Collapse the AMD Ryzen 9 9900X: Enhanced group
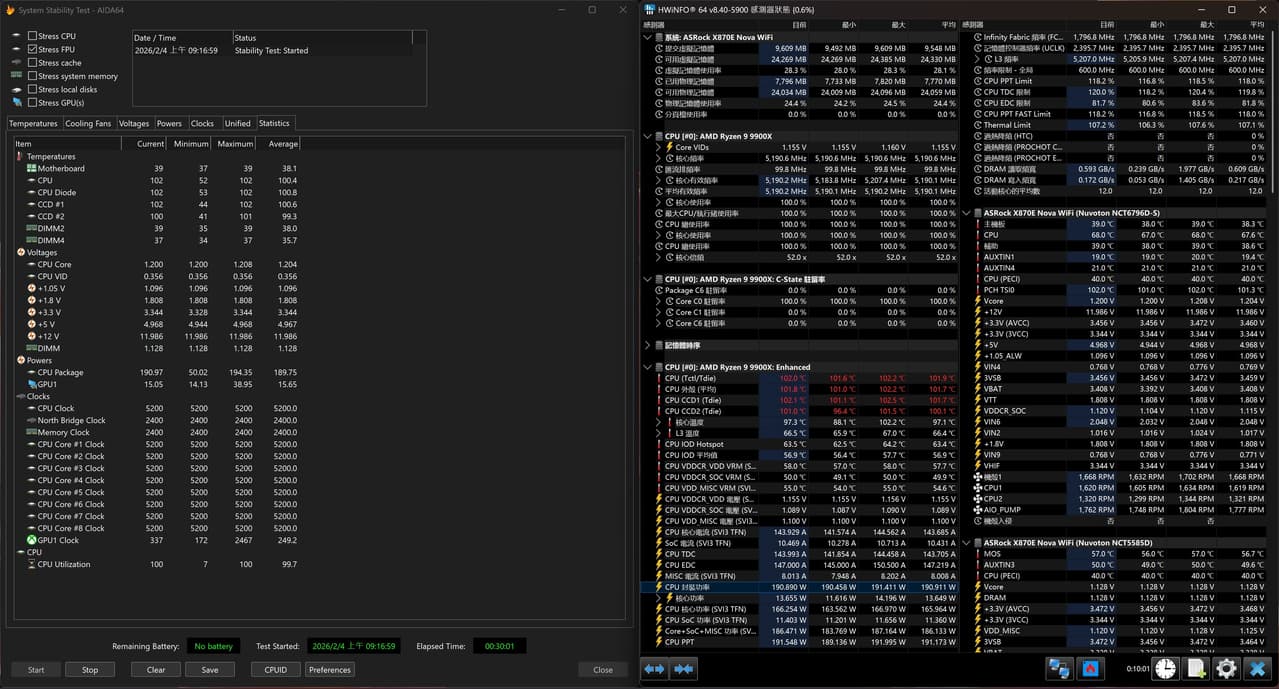 point(648,367)
